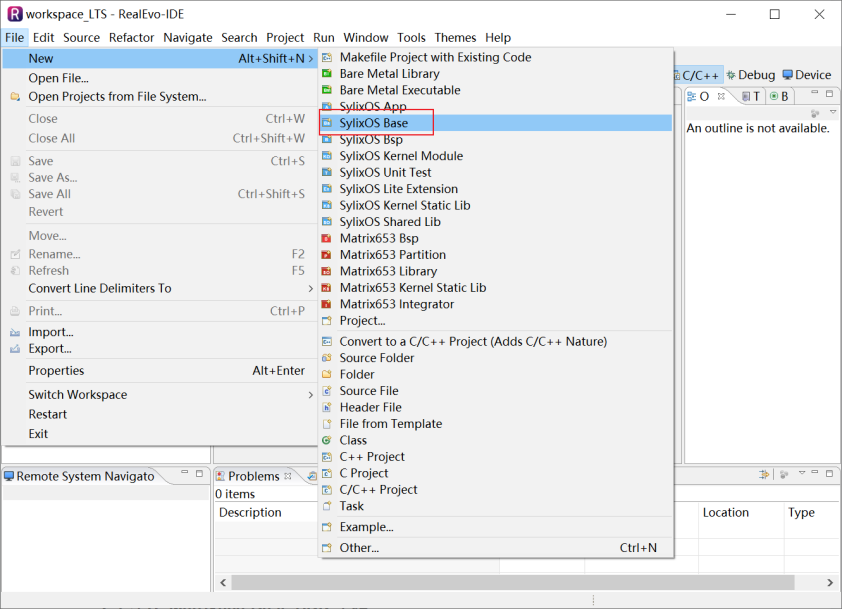Screen dimensions: 842x609
Task: Click the SylixOS Kernel Module icon
Action: click(x=326, y=156)
